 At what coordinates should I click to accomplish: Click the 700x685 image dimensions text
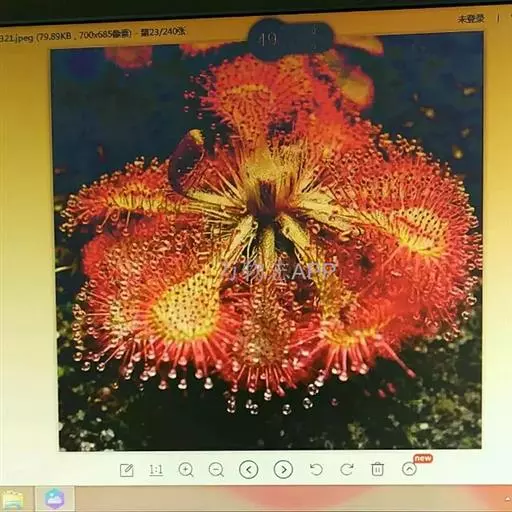[104, 35]
